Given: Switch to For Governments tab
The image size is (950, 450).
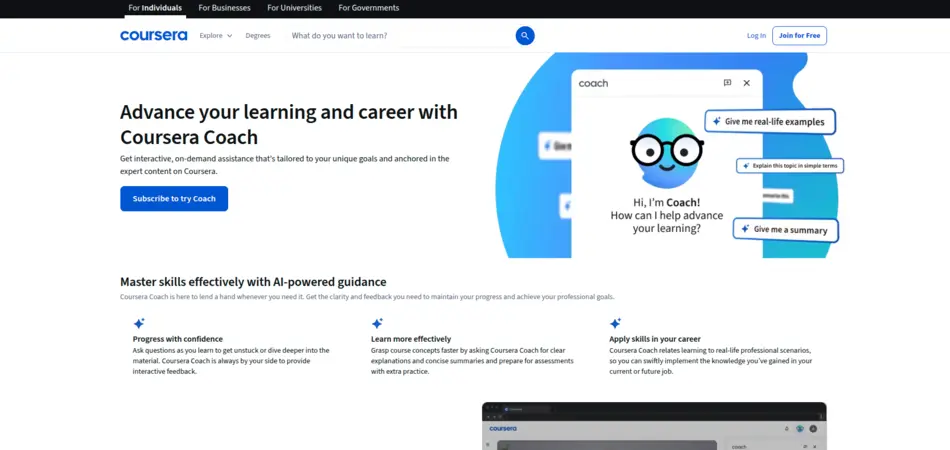Looking at the screenshot, I should pos(368,8).
